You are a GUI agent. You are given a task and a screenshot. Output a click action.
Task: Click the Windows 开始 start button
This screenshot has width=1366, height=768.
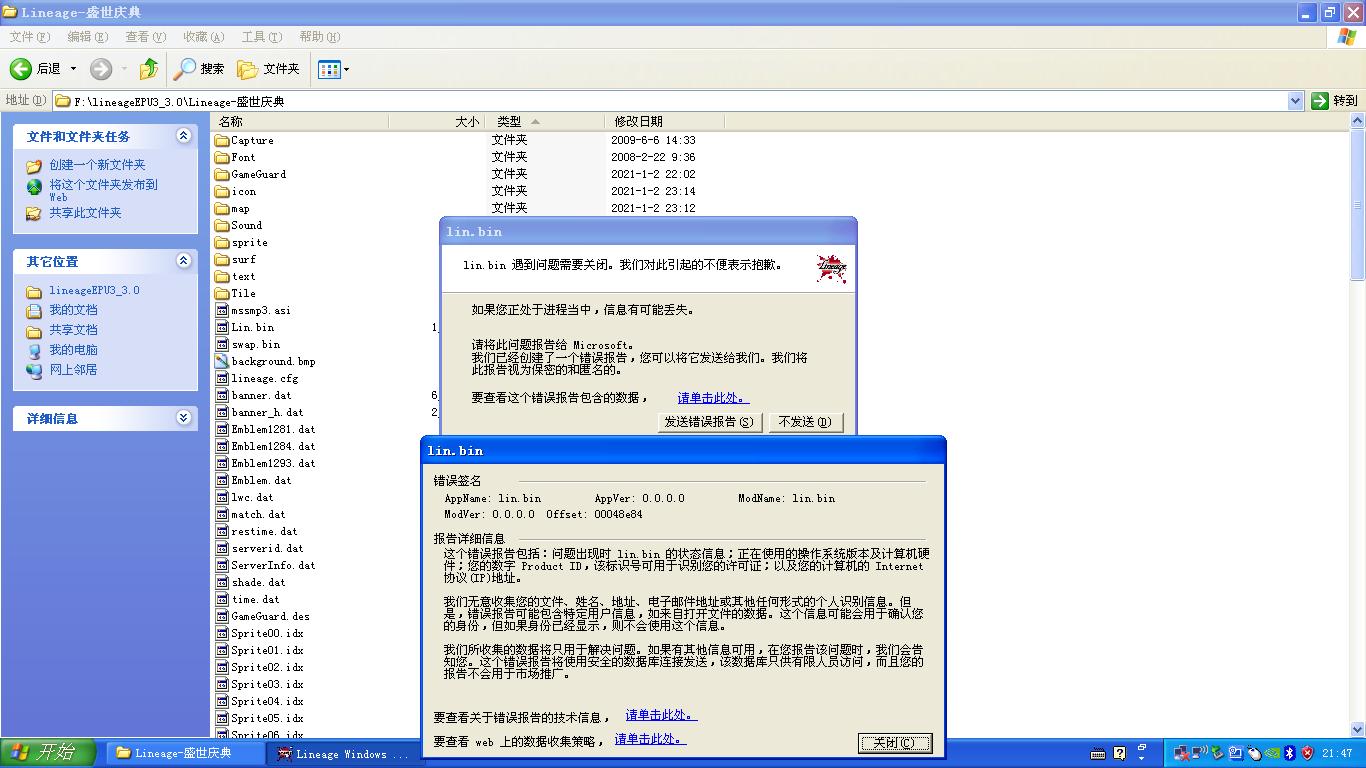[47, 753]
